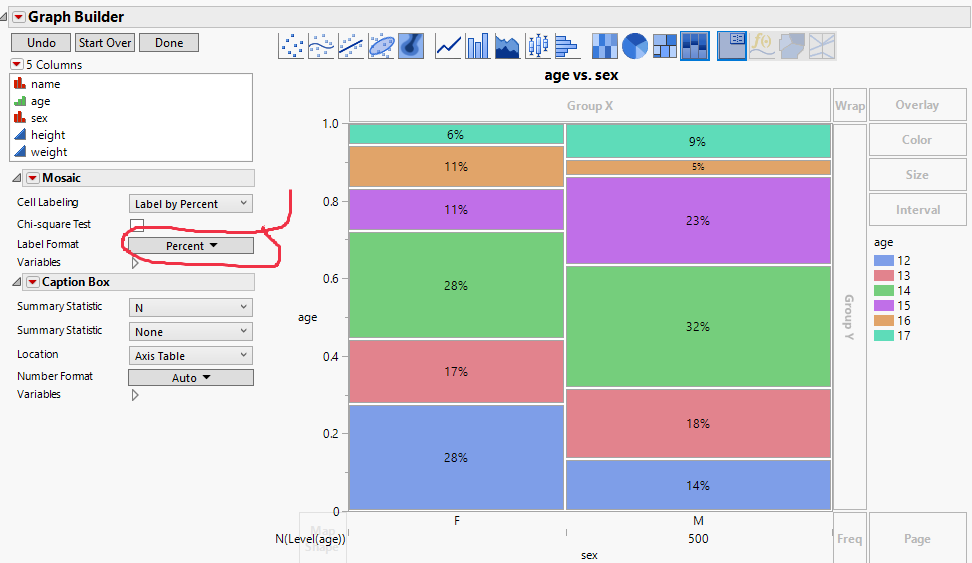This screenshot has width=972, height=563.
Task: Open the Caption Box red triangle menu
Action: tap(32, 282)
